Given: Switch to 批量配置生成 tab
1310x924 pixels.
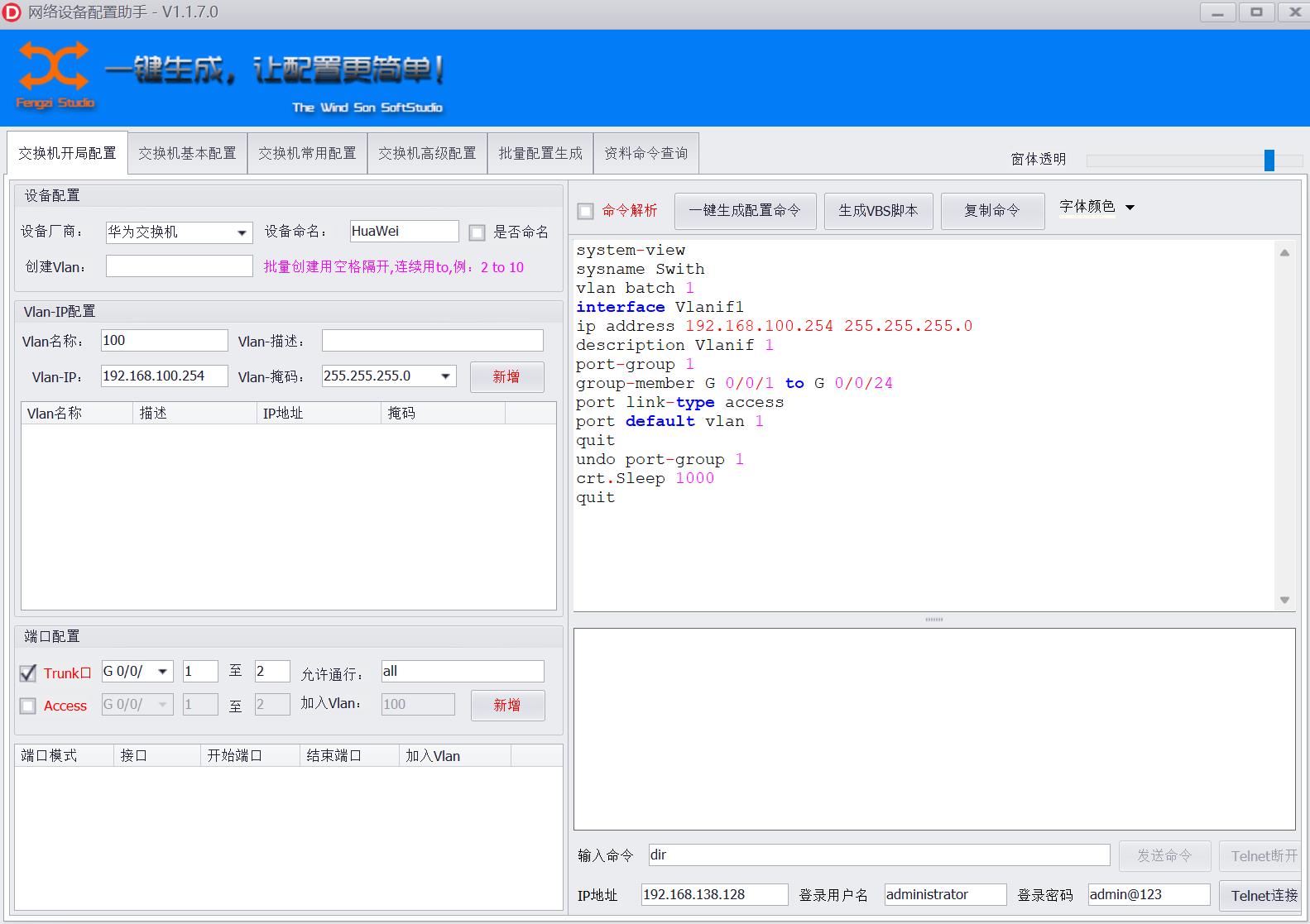Looking at the screenshot, I should [540, 153].
